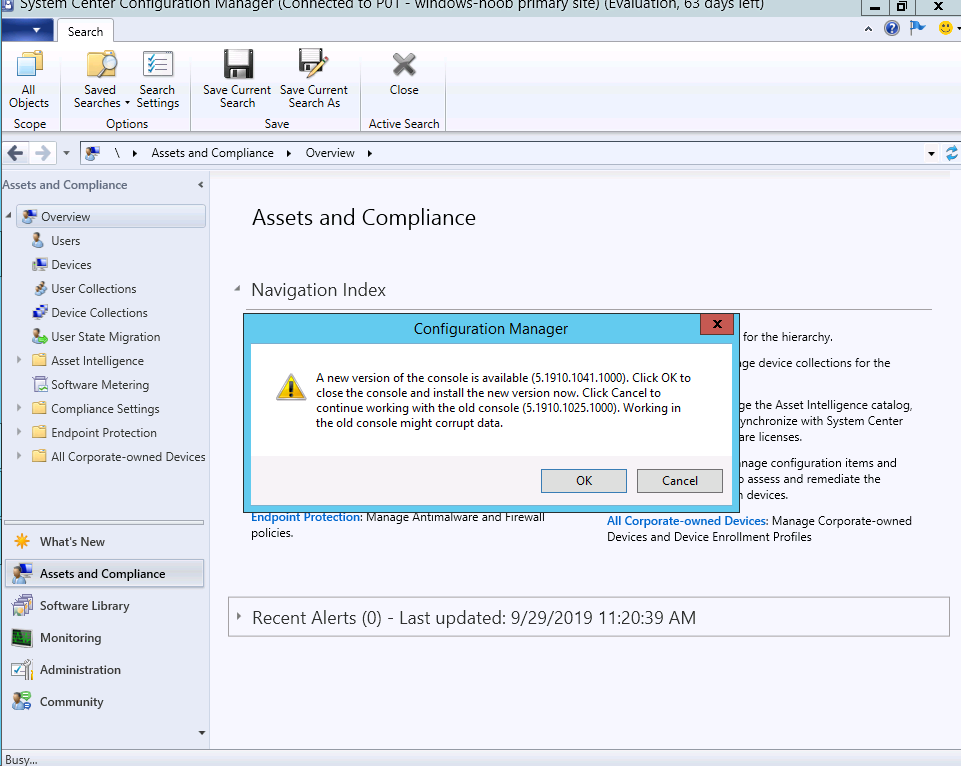Expand the Compliance Settings folder
961x766 pixels.
[18, 408]
